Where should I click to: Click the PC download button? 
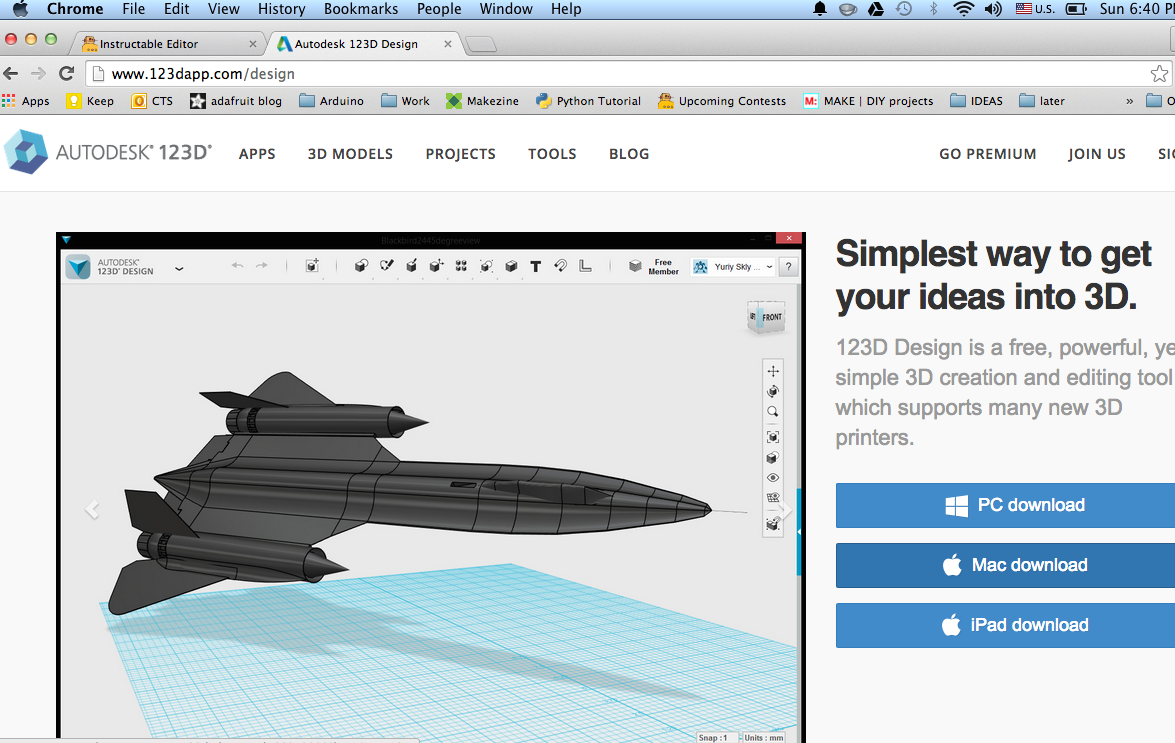pyautogui.click(x=1006, y=506)
